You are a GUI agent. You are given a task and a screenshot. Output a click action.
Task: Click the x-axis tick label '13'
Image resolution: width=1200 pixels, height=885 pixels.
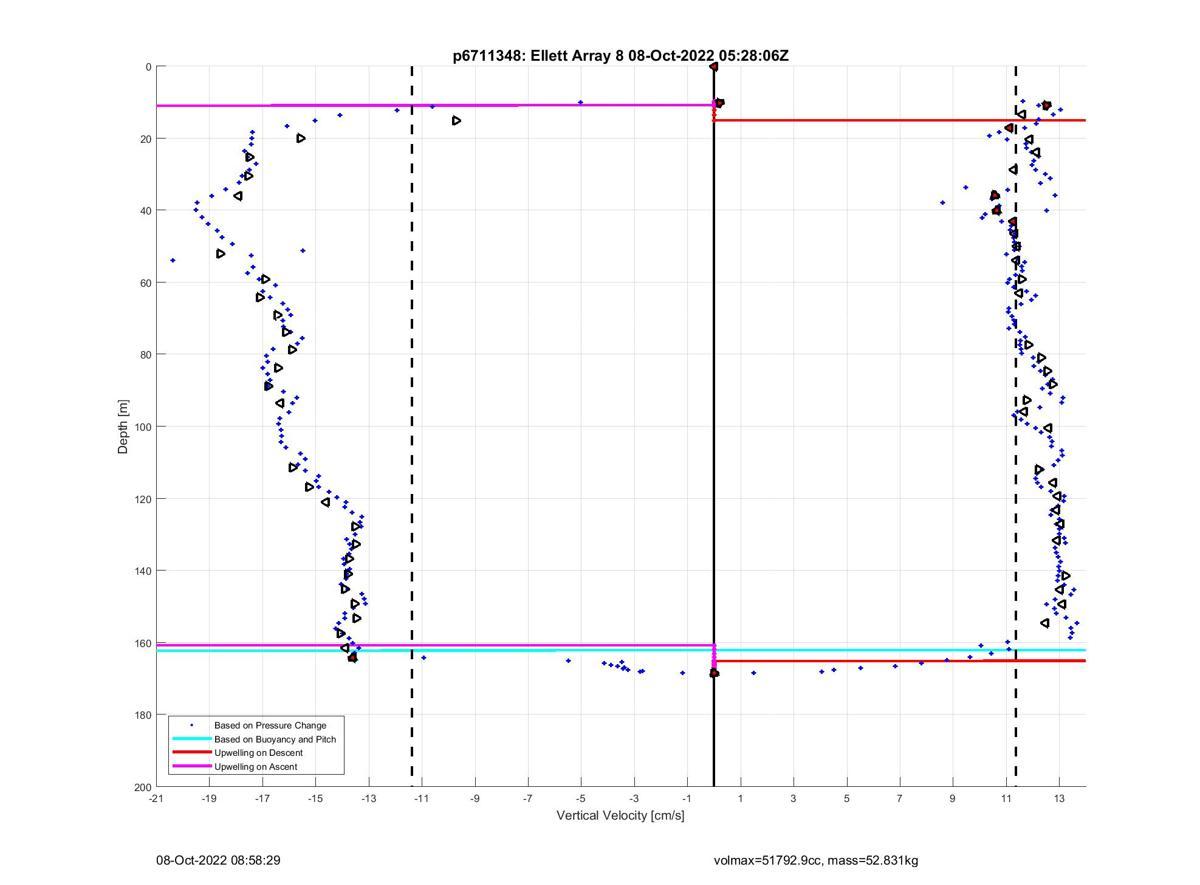click(x=1059, y=799)
